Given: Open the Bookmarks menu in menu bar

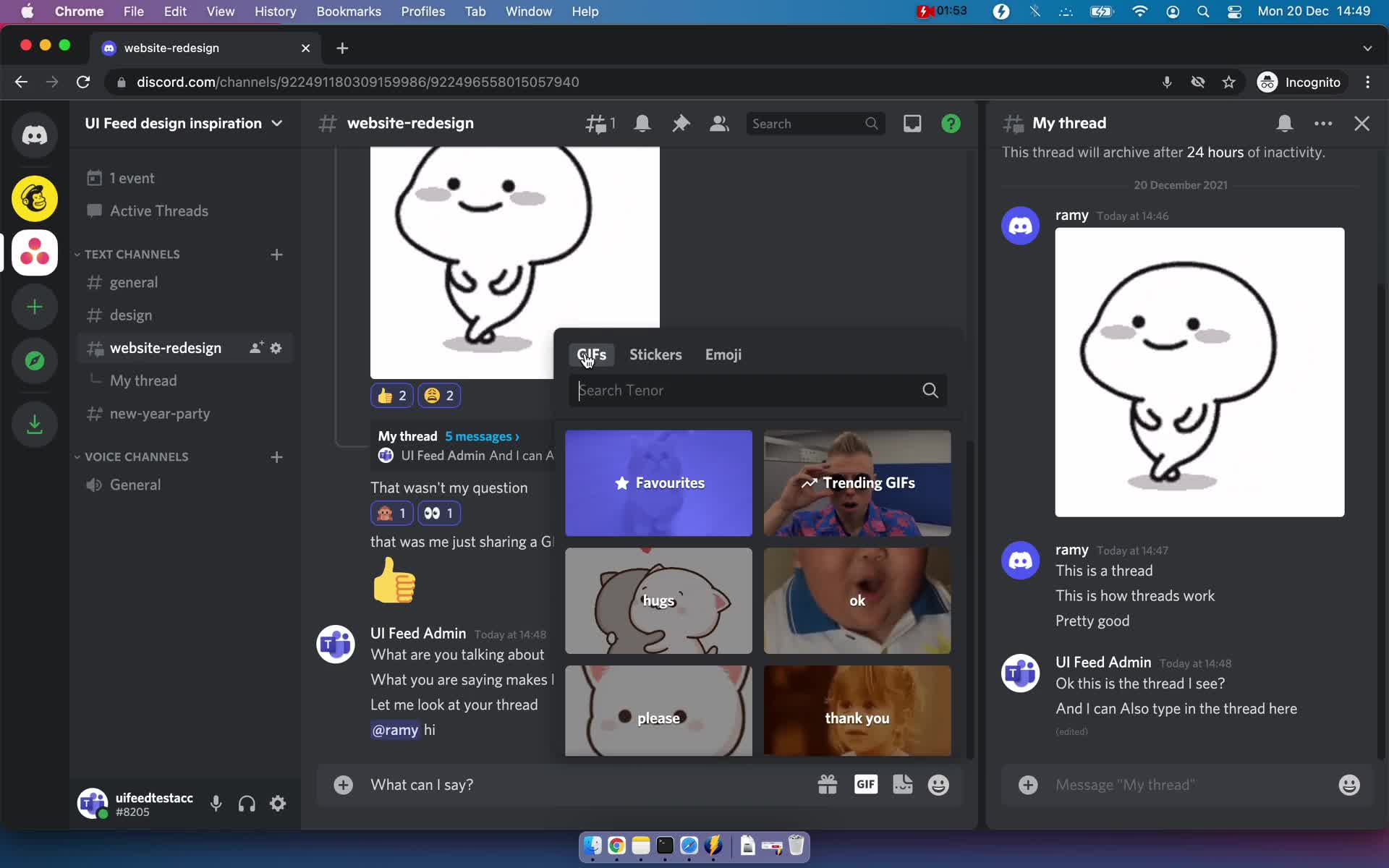Looking at the screenshot, I should pyautogui.click(x=349, y=12).
